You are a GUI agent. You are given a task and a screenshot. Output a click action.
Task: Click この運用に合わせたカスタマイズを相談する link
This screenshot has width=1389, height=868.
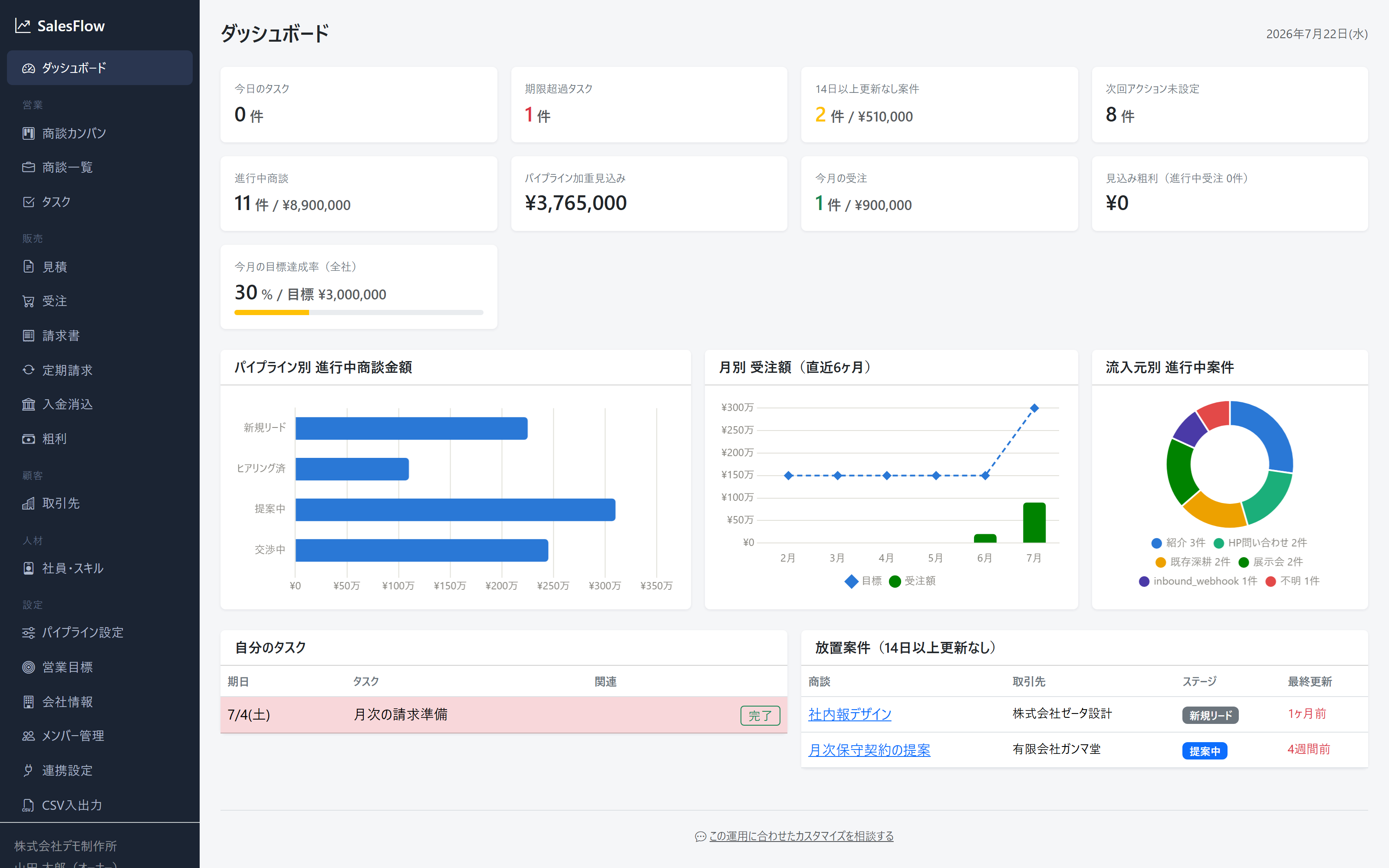tap(801, 836)
